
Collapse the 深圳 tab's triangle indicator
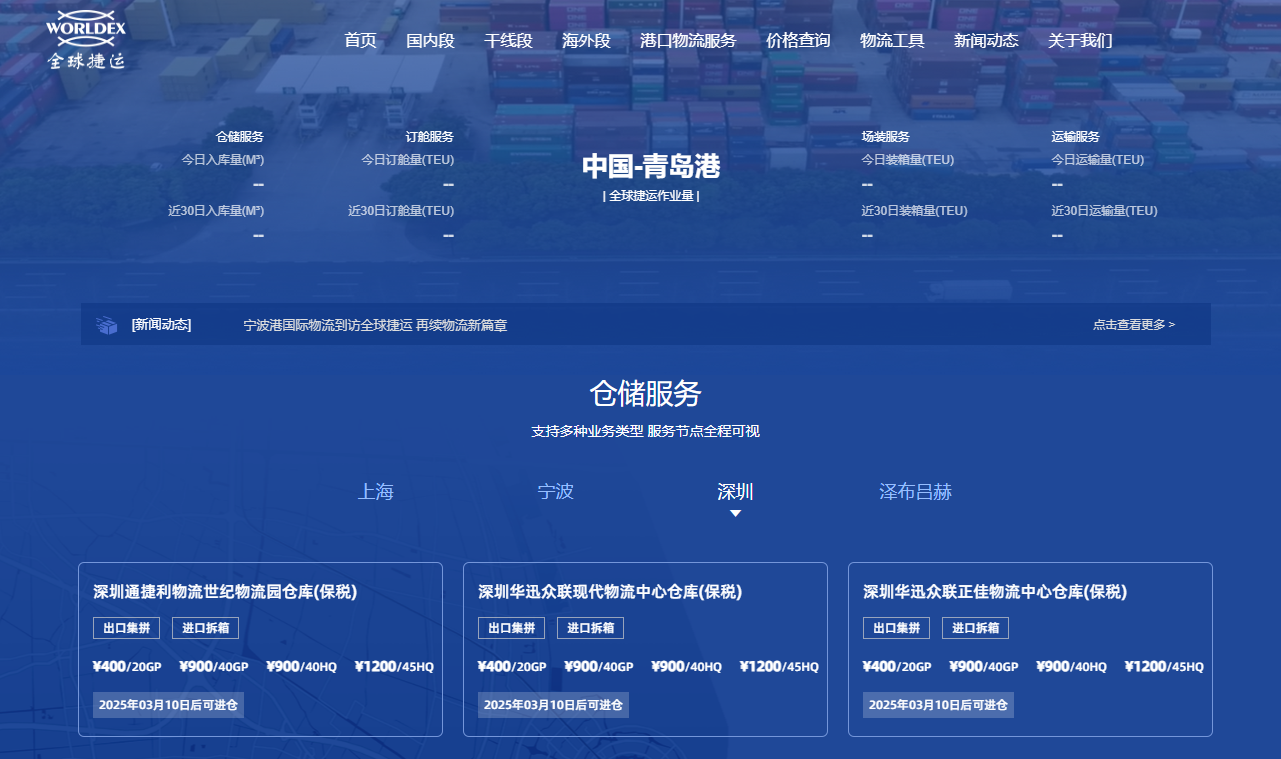click(x=736, y=512)
